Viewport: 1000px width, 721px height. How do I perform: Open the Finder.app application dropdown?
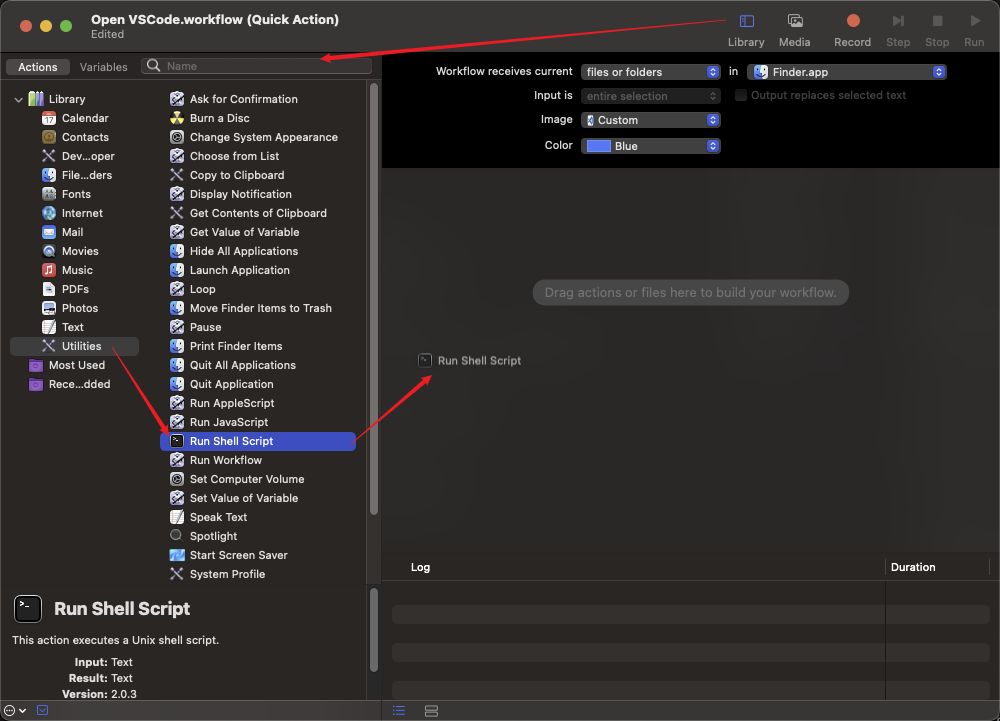click(846, 72)
